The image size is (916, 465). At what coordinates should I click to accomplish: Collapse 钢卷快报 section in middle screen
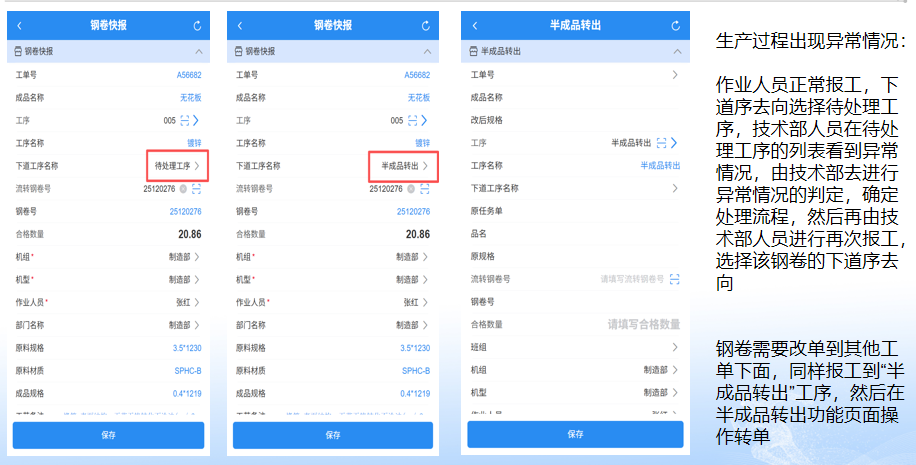pyautogui.click(x=427, y=51)
